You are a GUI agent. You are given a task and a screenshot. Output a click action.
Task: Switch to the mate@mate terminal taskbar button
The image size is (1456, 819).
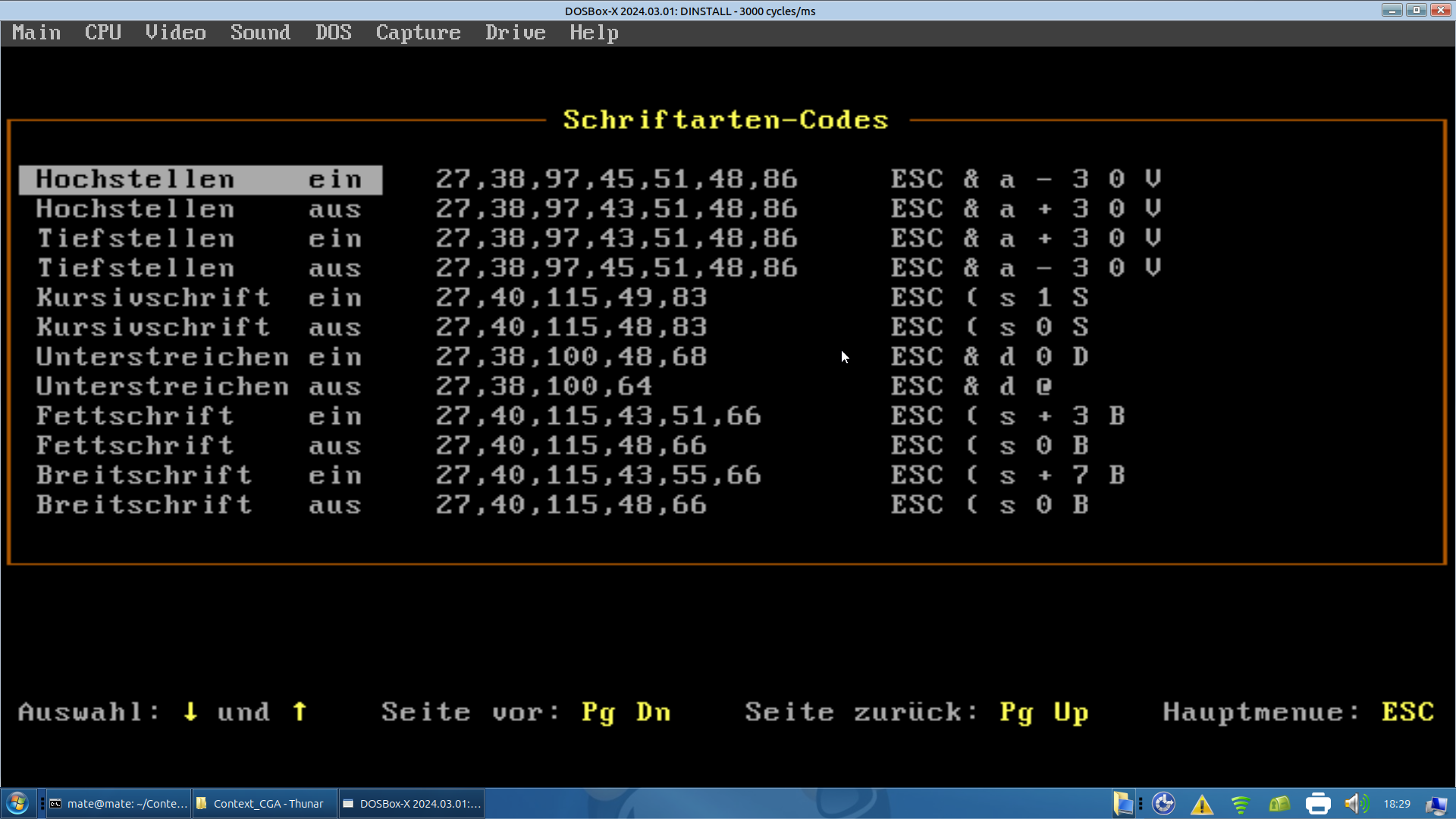tap(119, 804)
